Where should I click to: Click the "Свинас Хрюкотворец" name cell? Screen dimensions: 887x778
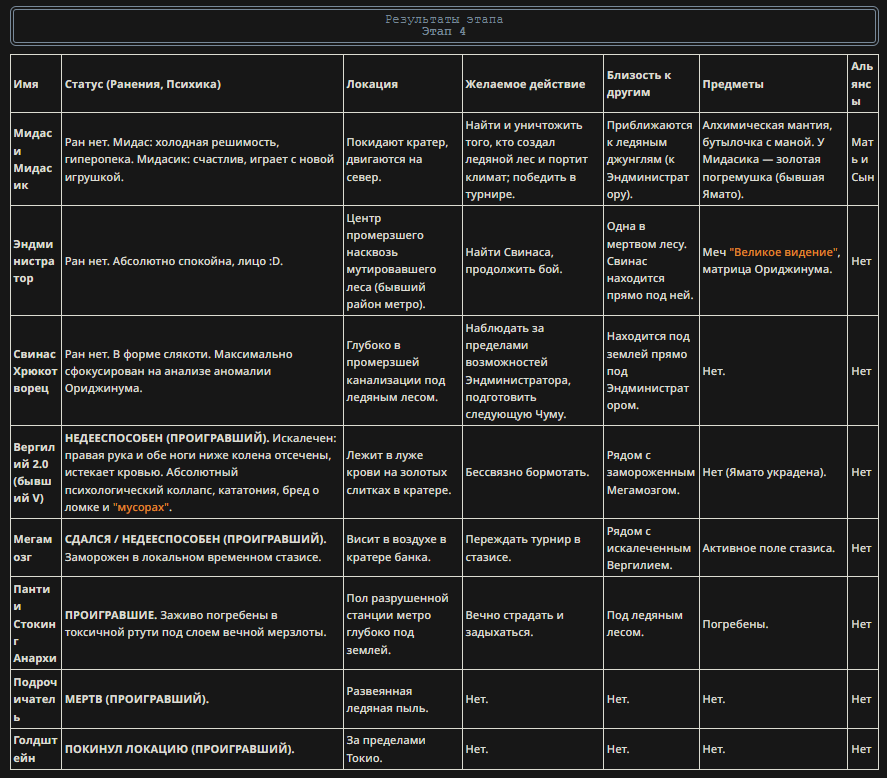point(35,371)
